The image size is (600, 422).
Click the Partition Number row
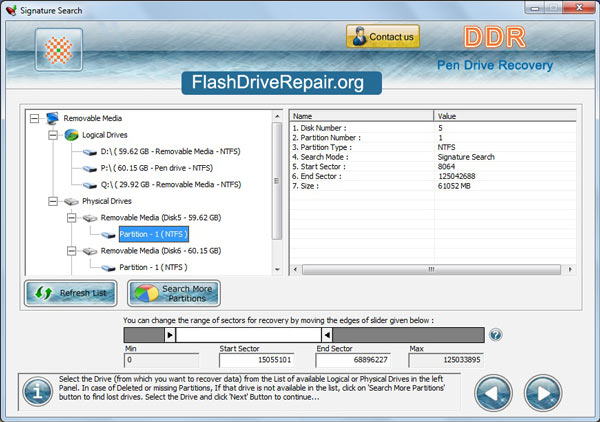click(433, 137)
